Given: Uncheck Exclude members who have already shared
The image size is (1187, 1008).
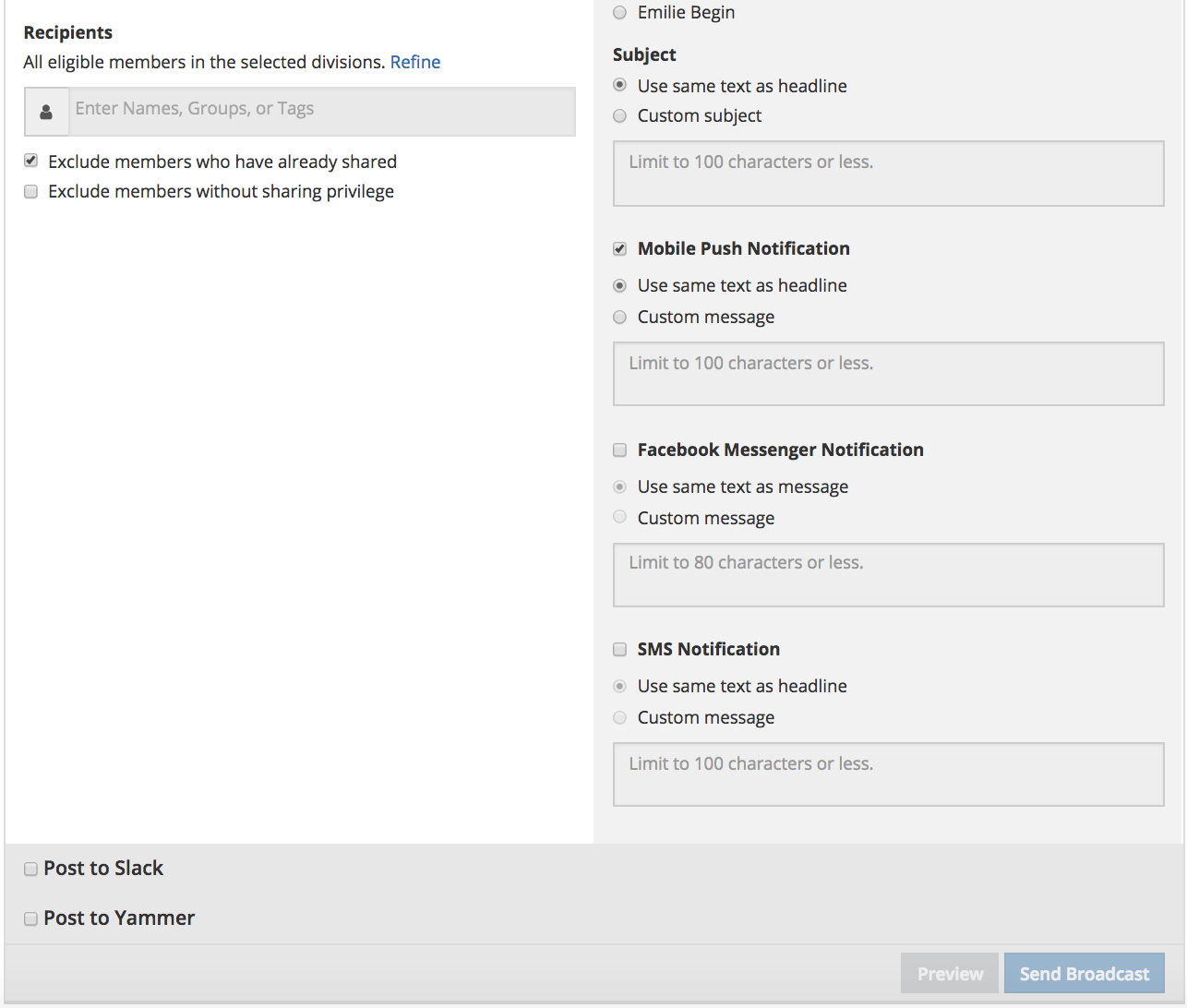Looking at the screenshot, I should point(31,161).
